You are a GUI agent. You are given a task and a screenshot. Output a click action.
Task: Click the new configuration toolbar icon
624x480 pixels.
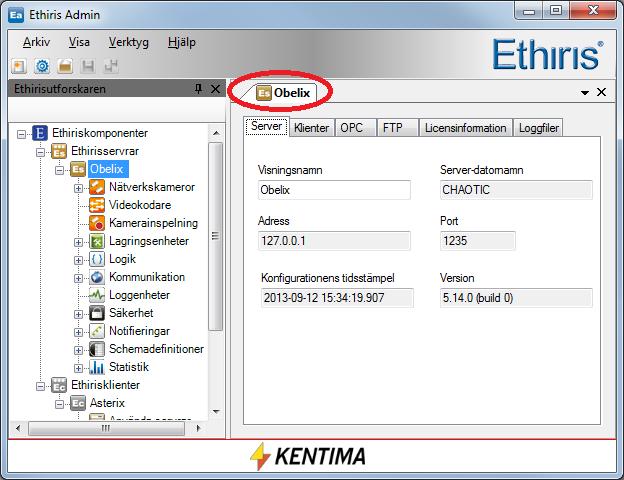coord(18,66)
